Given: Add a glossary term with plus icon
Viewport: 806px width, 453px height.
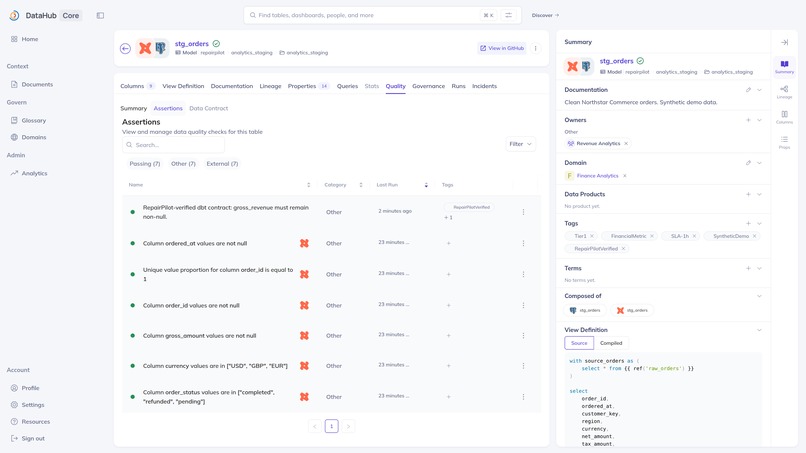Looking at the screenshot, I should [748, 268].
